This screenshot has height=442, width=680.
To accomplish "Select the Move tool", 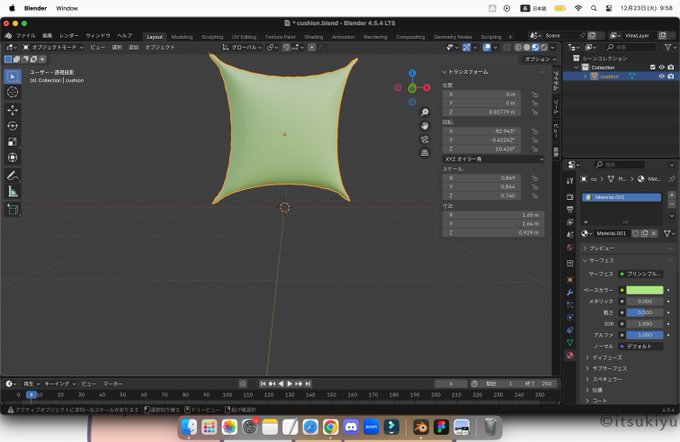I will point(13,110).
